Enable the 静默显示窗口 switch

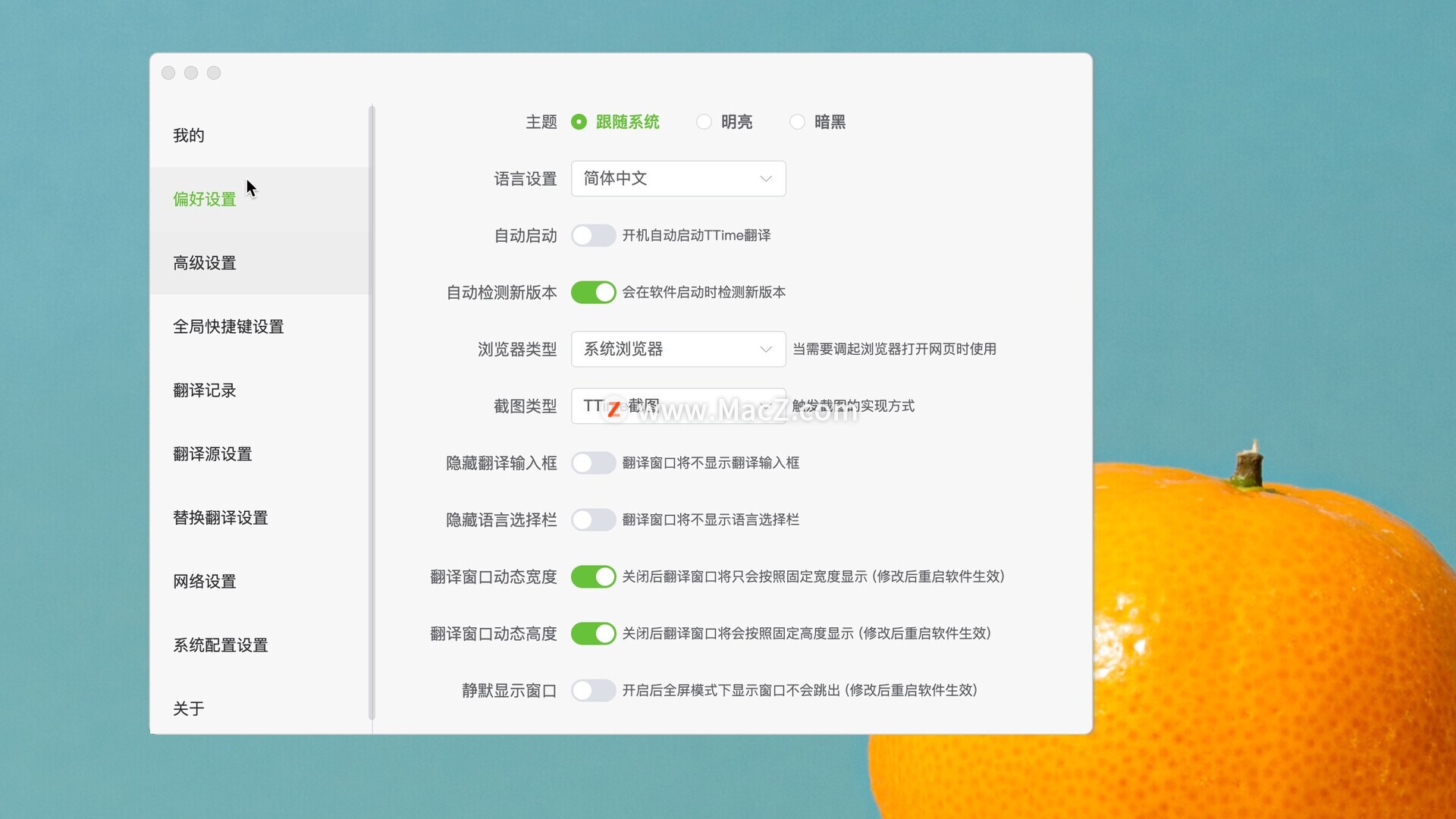[x=593, y=690]
